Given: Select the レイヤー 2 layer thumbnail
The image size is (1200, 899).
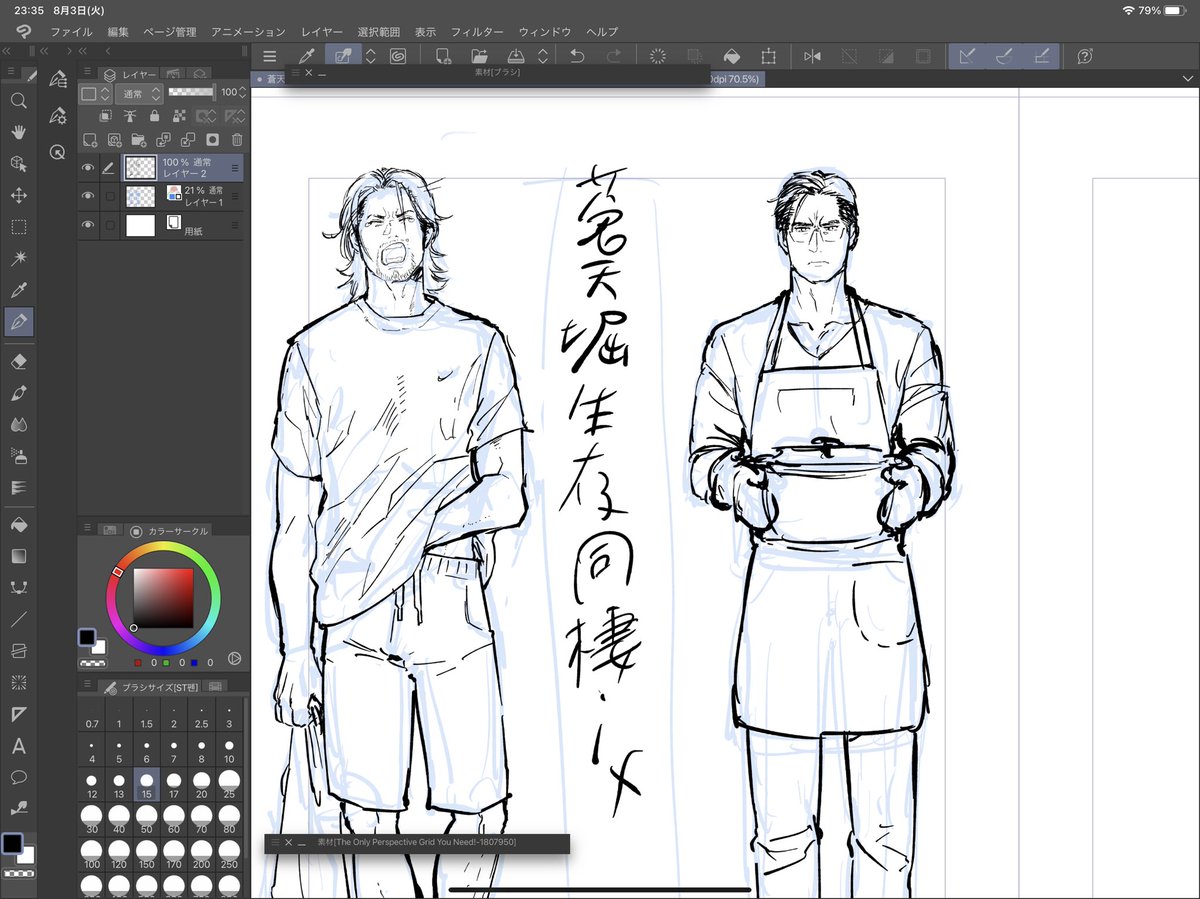Looking at the screenshot, I should [140, 167].
